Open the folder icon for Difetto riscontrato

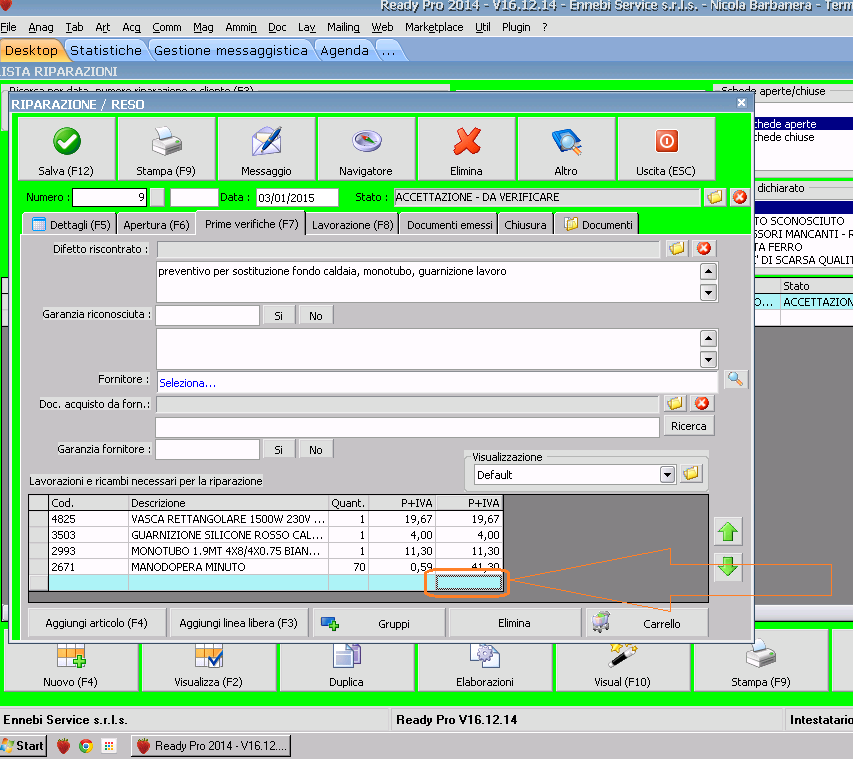pos(677,249)
